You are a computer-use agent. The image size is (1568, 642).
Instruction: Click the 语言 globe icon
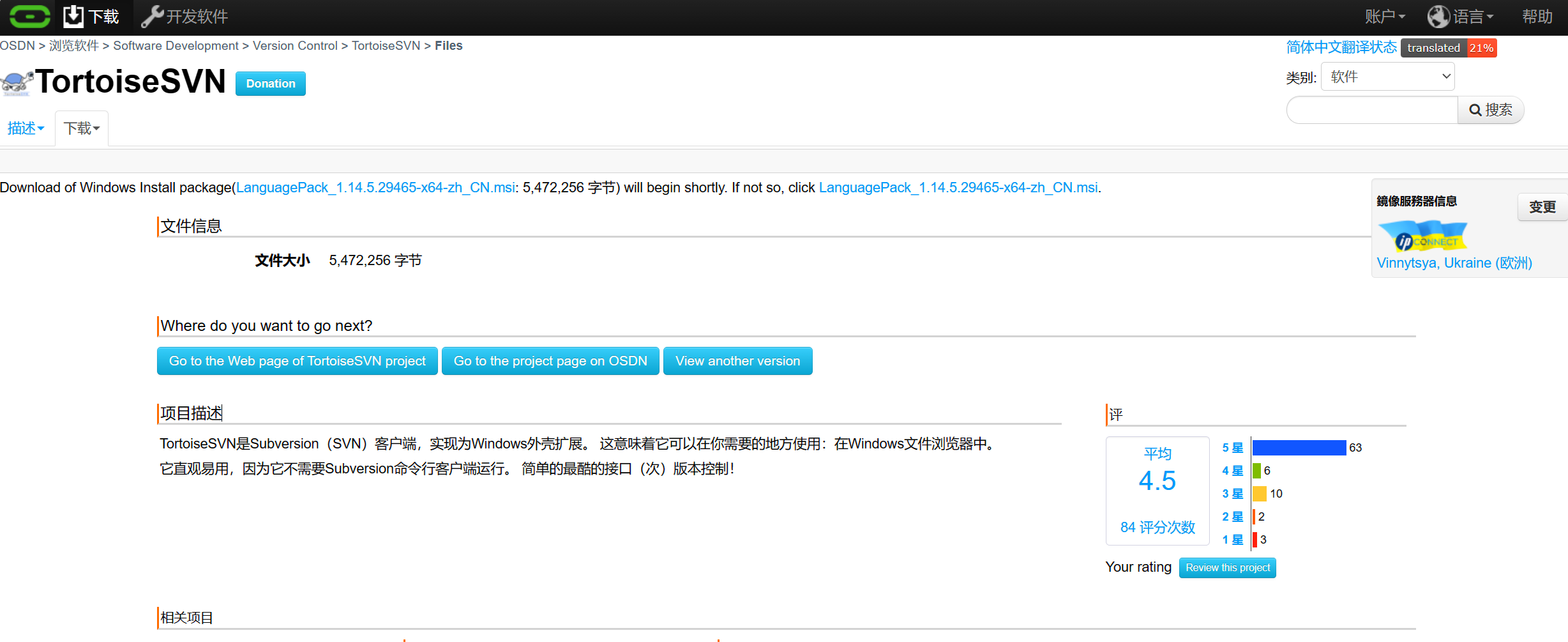coord(1438,16)
